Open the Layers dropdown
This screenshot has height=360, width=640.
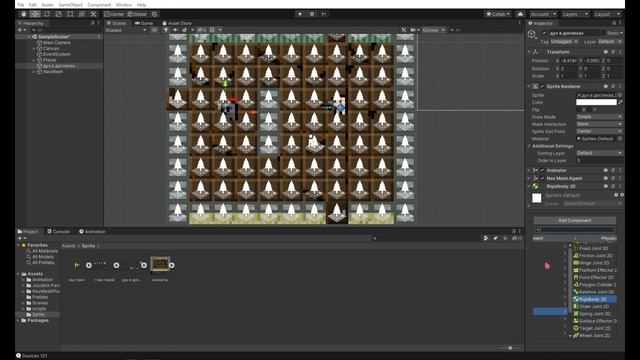pyautogui.click(x=575, y=14)
